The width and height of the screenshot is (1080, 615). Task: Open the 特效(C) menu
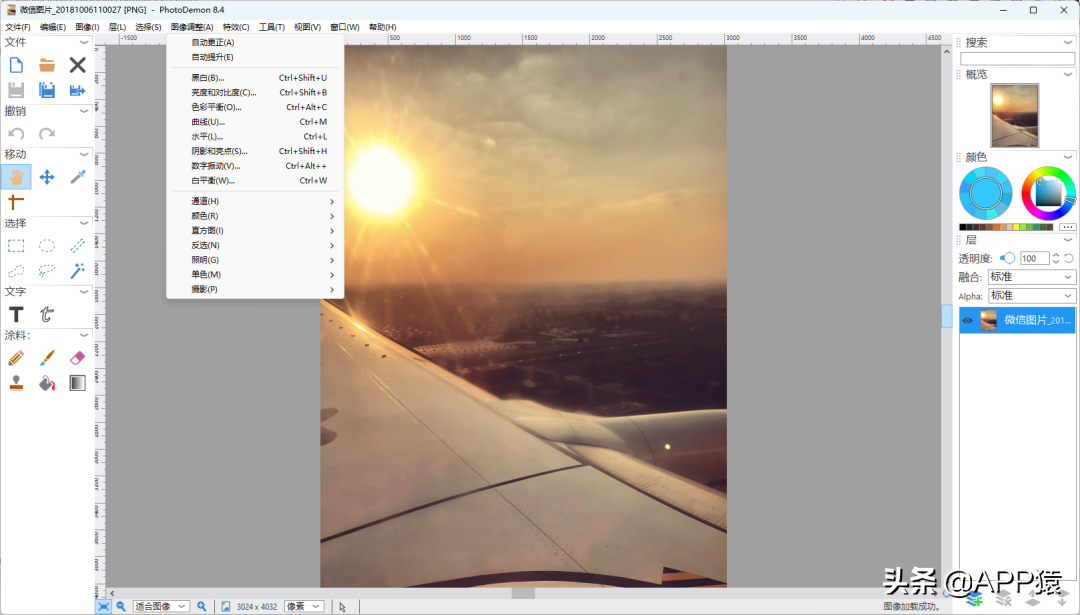click(236, 27)
